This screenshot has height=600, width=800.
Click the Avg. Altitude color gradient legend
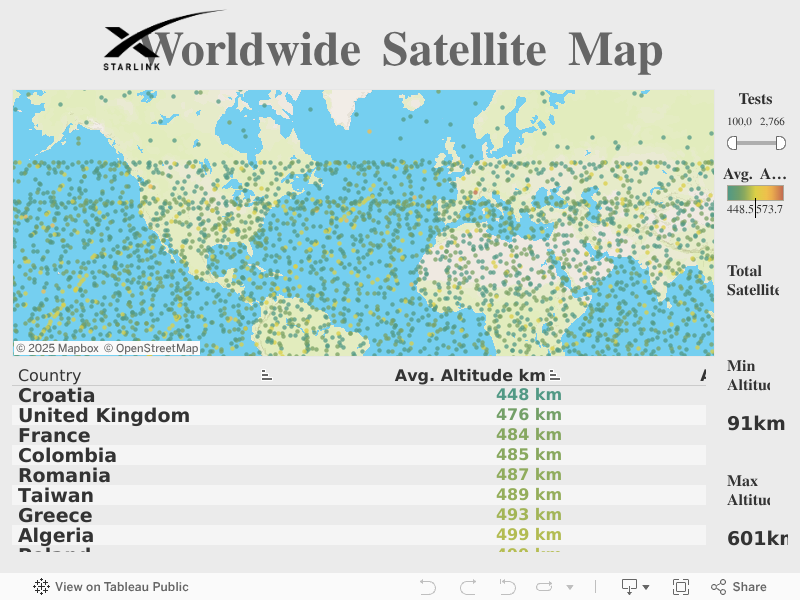tap(755, 193)
